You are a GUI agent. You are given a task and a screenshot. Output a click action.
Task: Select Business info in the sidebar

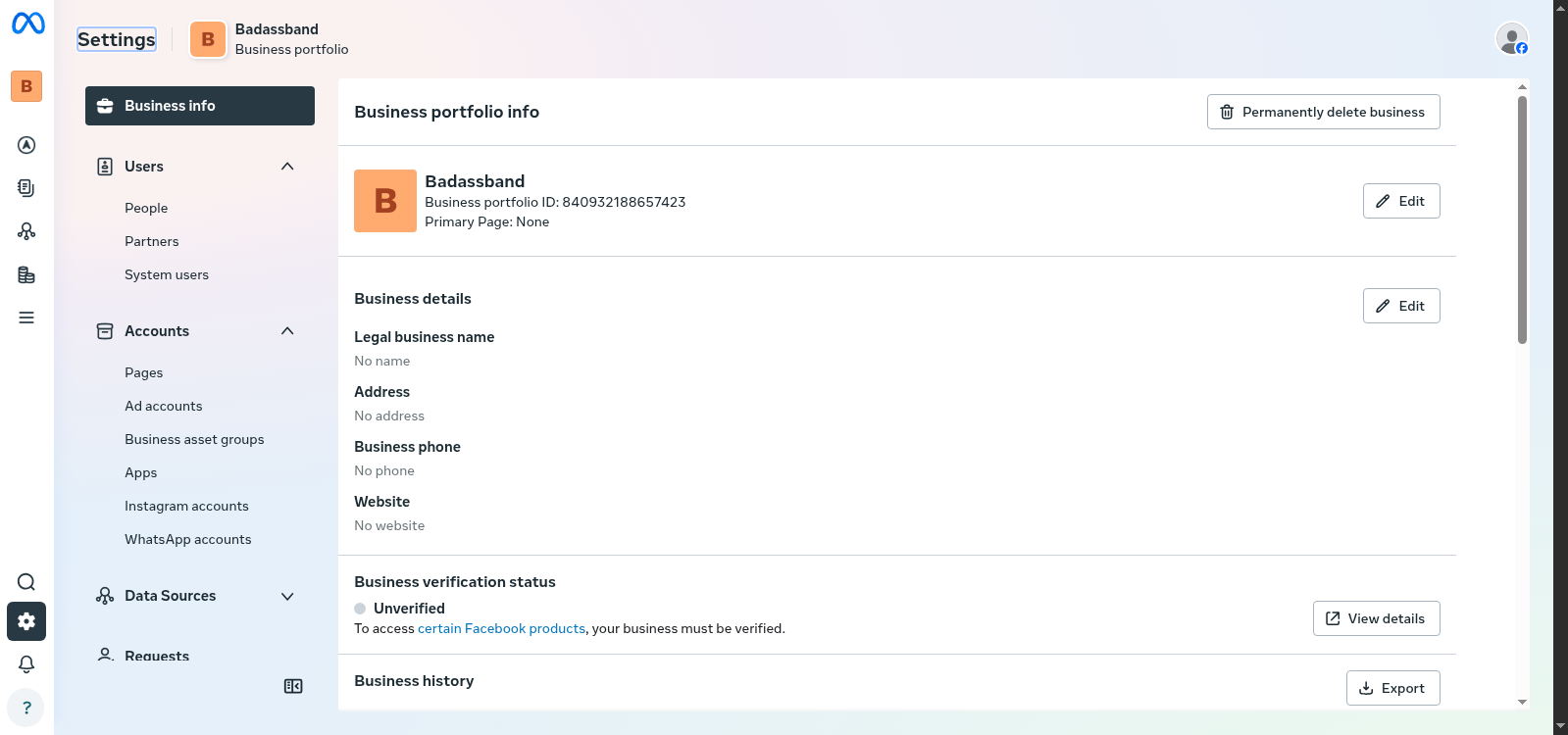pos(200,106)
